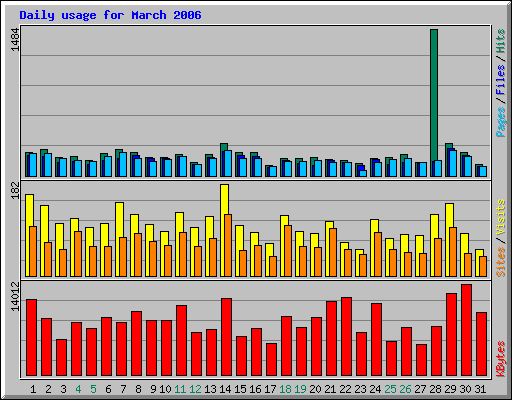
Task: Click day label 15 on the axis
Action: coord(240,389)
